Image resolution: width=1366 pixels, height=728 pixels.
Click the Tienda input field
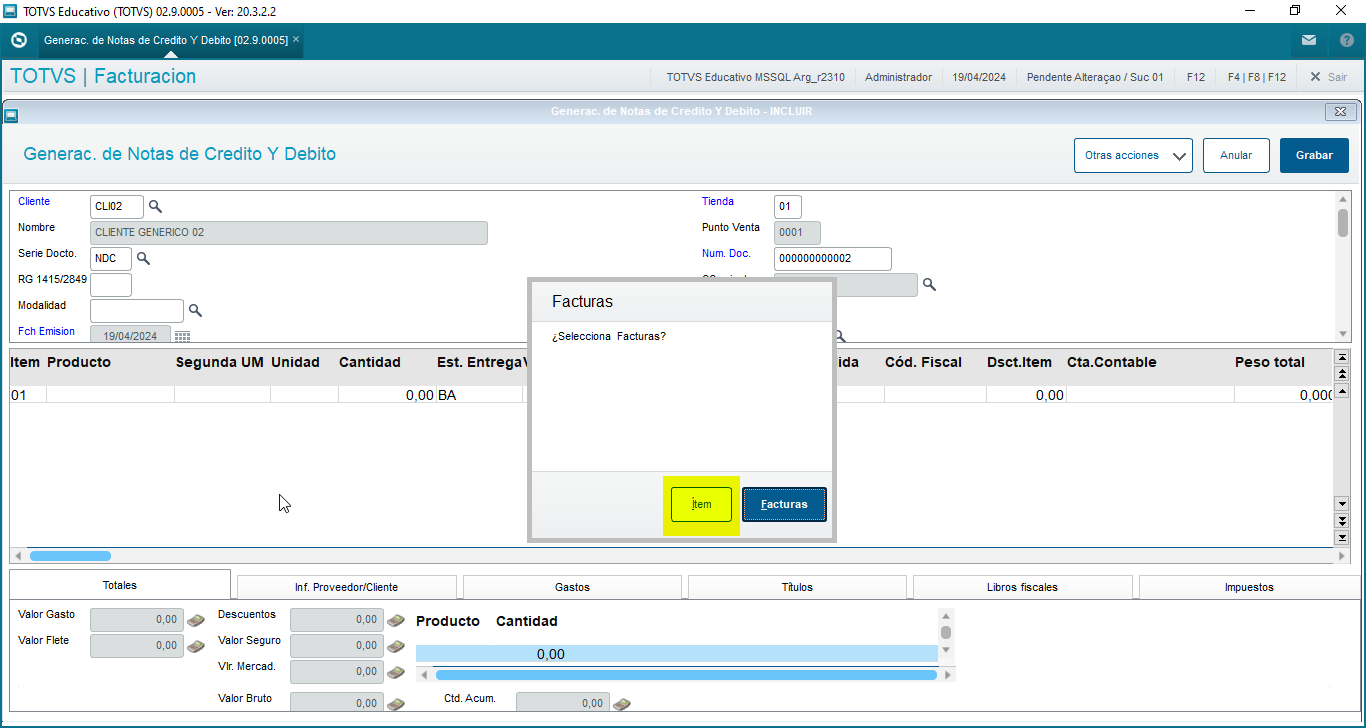pyautogui.click(x=787, y=206)
